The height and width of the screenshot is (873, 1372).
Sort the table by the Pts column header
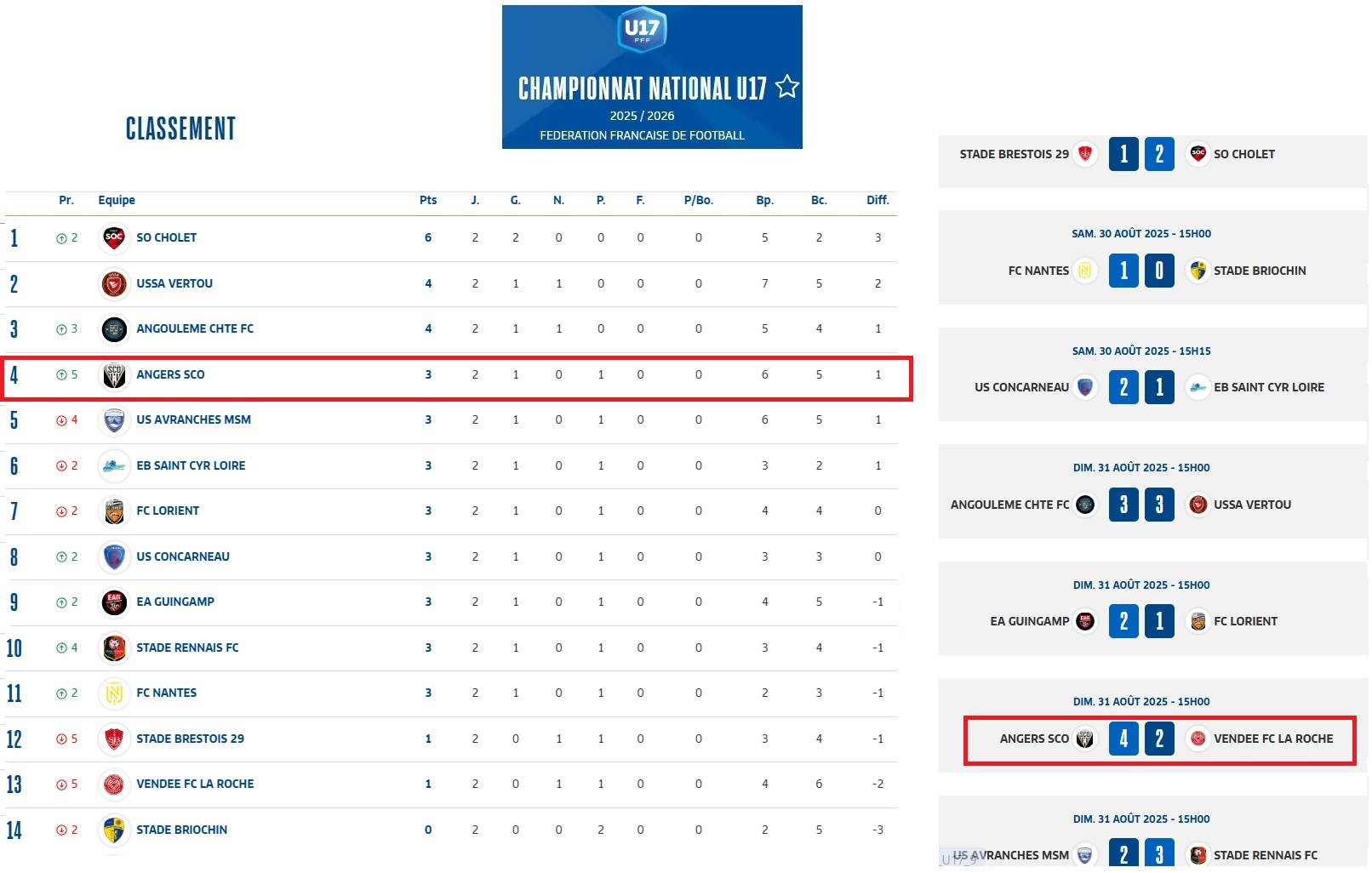(x=428, y=201)
